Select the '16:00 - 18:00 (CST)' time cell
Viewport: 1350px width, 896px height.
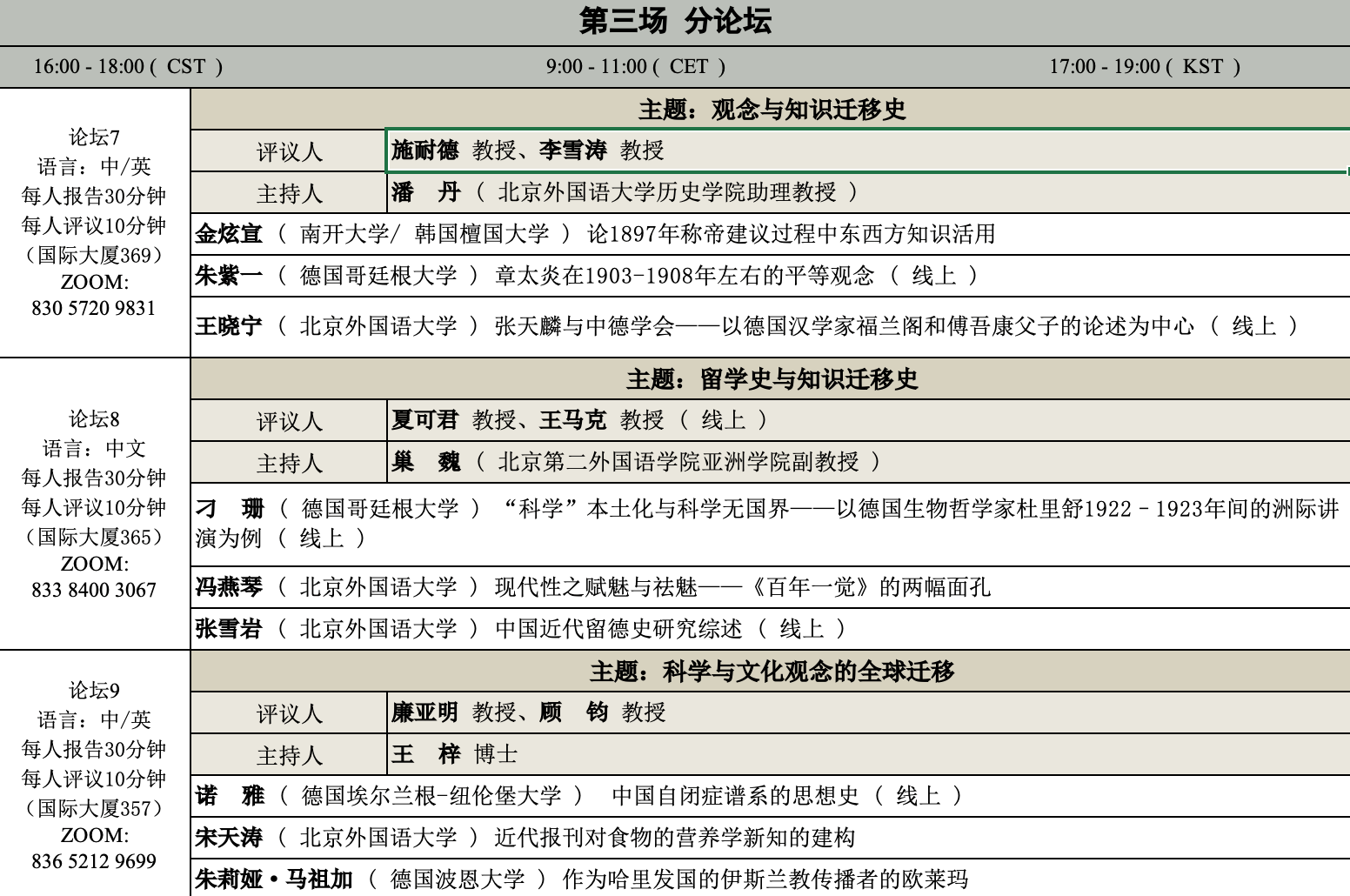(128, 67)
